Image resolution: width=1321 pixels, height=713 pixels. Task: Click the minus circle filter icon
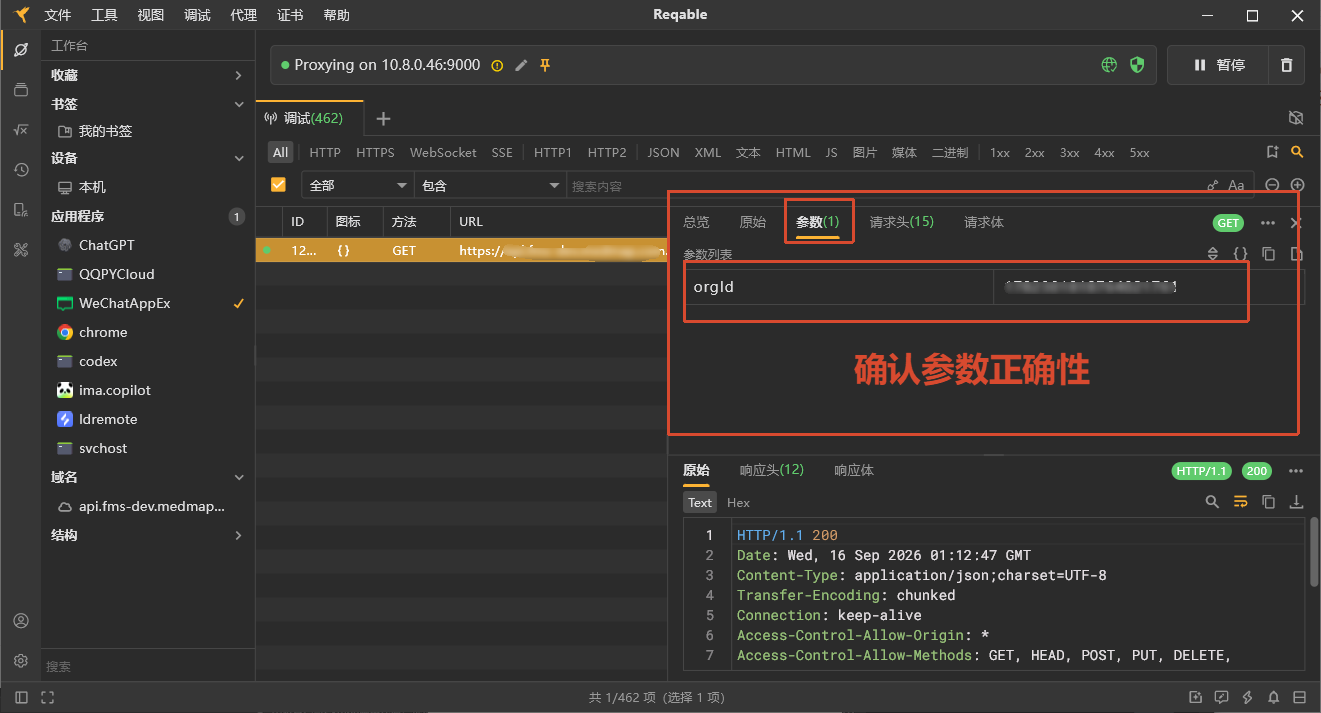click(1272, 185)
